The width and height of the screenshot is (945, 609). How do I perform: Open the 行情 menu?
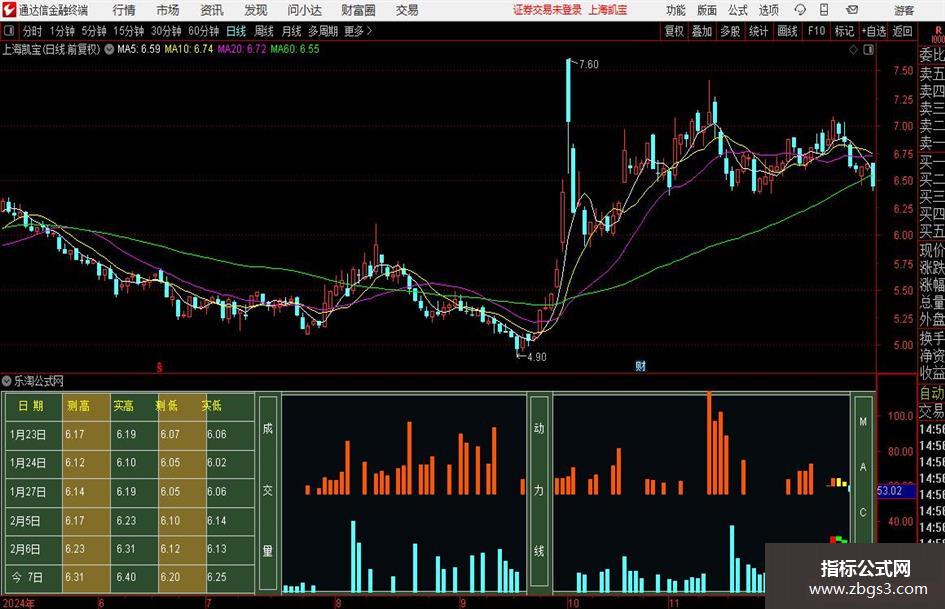[124, 10]
